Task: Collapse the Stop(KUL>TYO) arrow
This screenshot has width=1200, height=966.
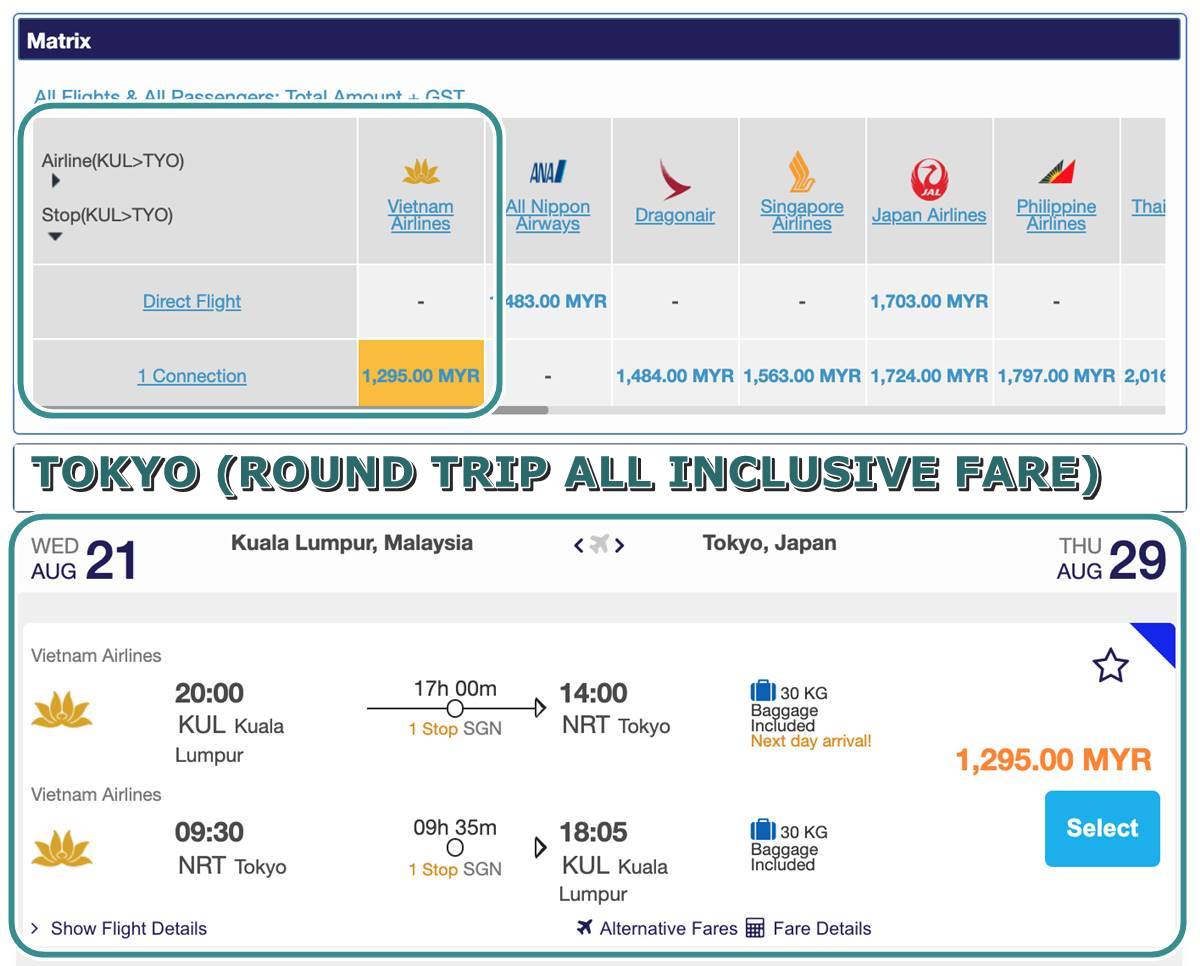Action: pyautogui.click(x=56, y=236)
